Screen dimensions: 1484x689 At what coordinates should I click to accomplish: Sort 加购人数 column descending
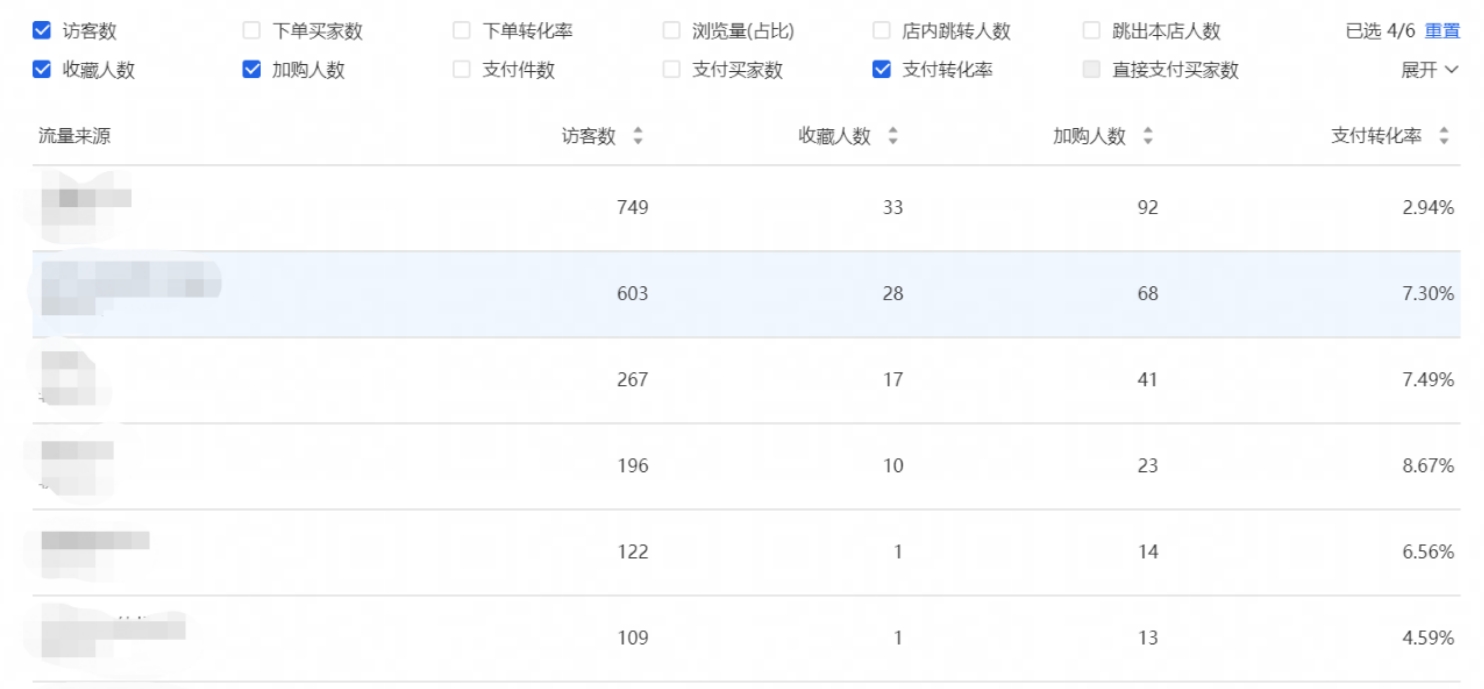coord(1148,141)
